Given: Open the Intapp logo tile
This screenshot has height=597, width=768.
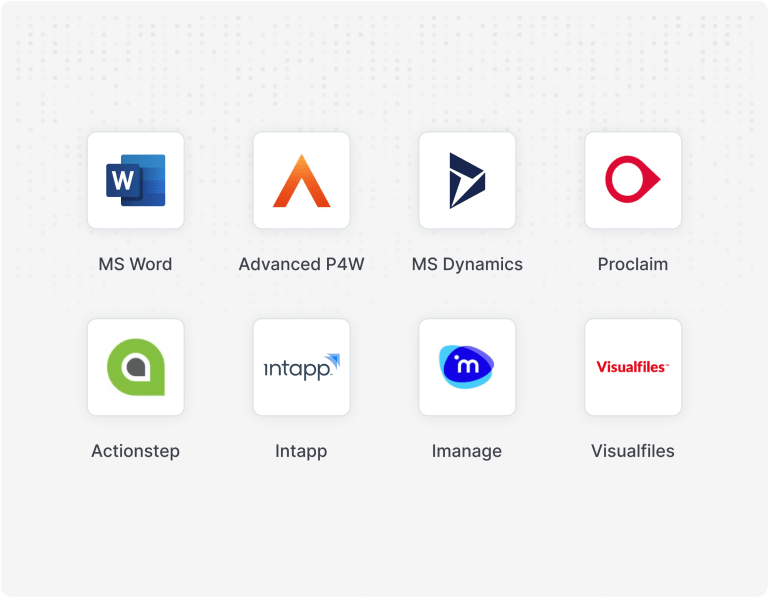Looking at the screenshot, I should click(301, 367).
